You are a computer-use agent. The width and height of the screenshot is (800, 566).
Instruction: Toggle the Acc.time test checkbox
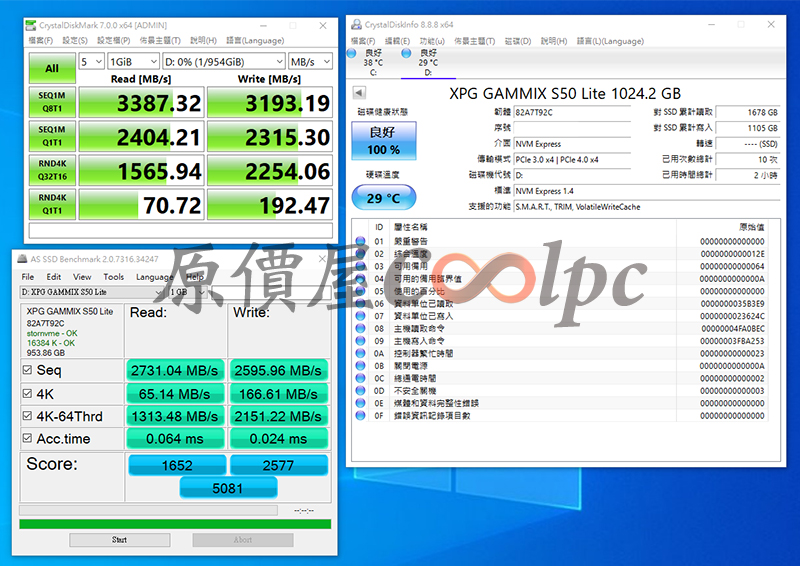point(28,438)
